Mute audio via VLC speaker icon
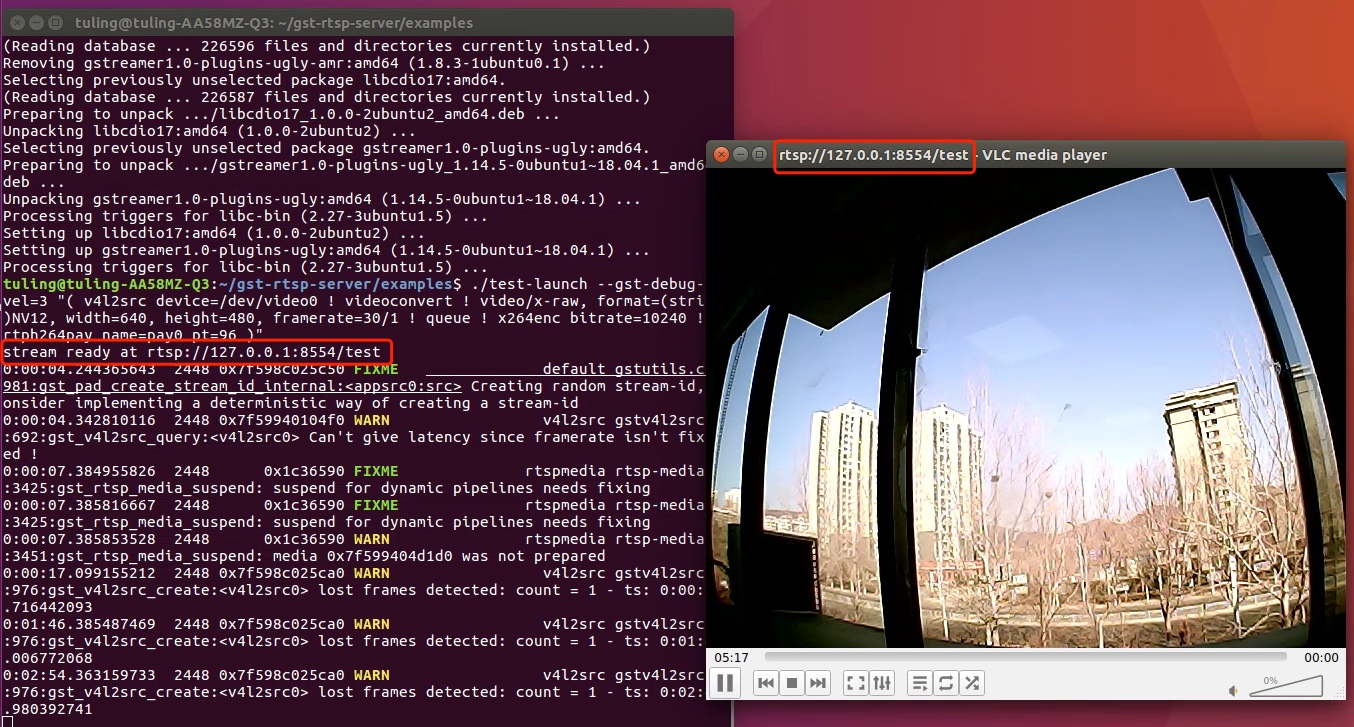Viewport: 1354px width, 727px height. 1233,690
